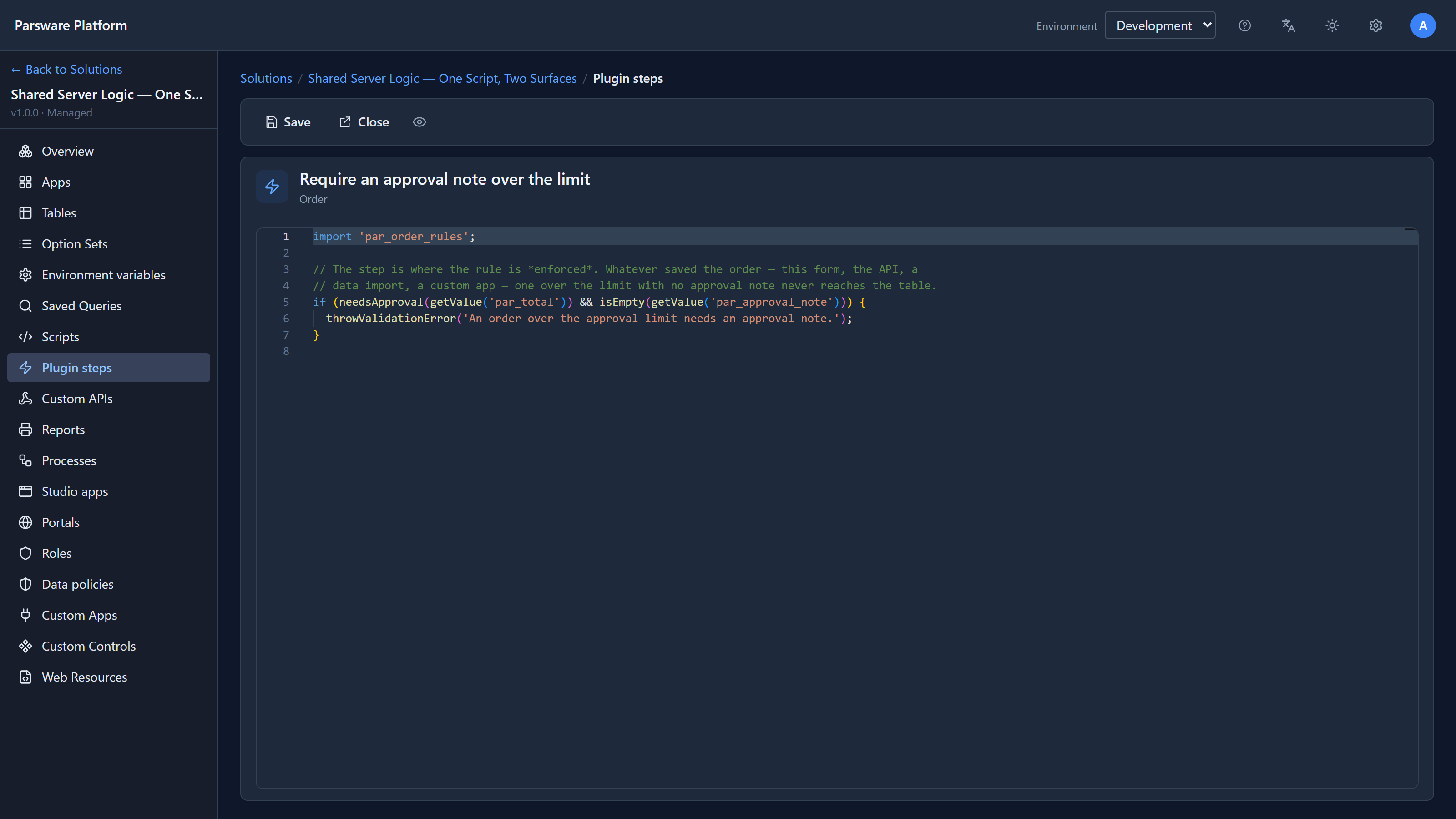Click the Parsware Platform title
This screenshot has width=1456, height=819.
point(71,25)
